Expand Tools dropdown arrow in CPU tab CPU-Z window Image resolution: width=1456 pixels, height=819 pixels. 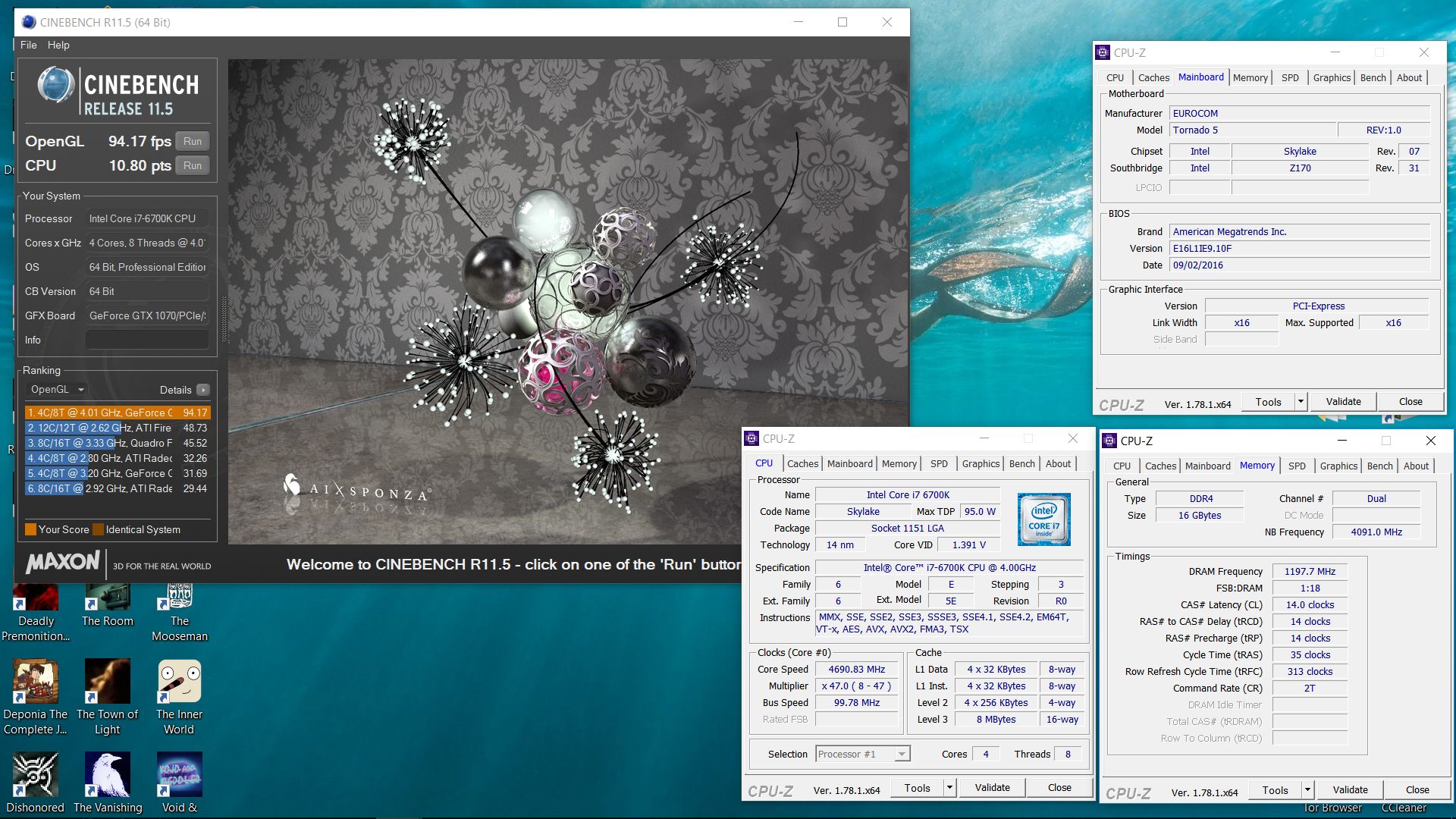[949, 788]
